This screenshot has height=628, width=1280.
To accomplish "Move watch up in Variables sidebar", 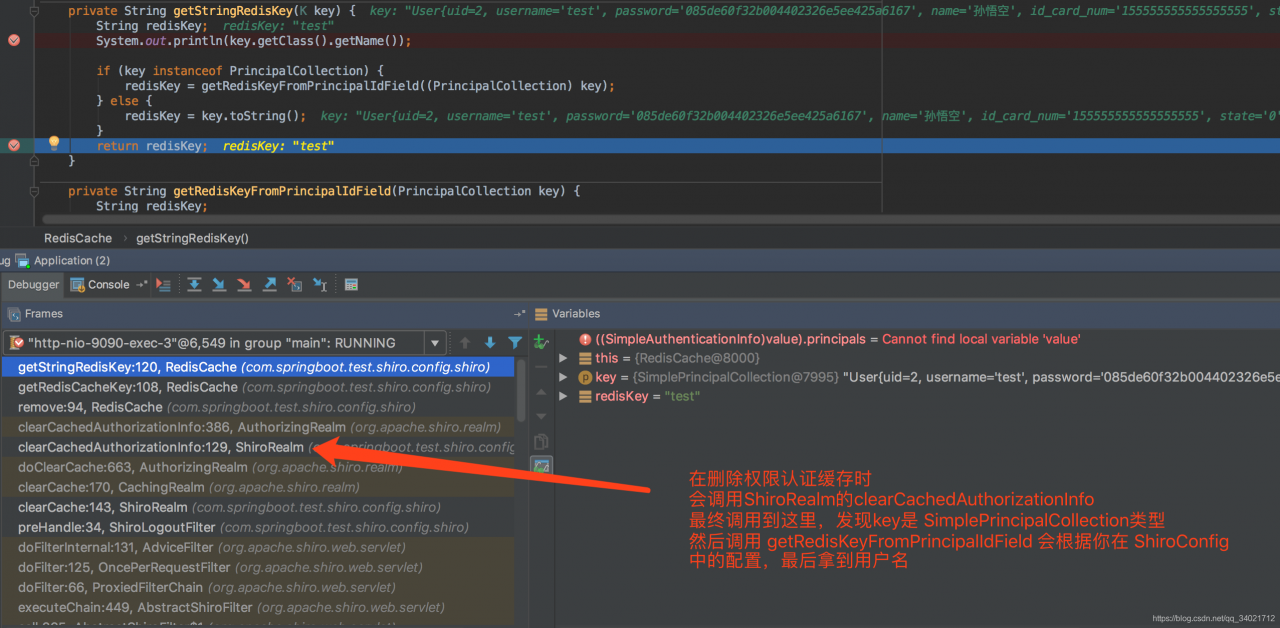I will click(541, 392).
